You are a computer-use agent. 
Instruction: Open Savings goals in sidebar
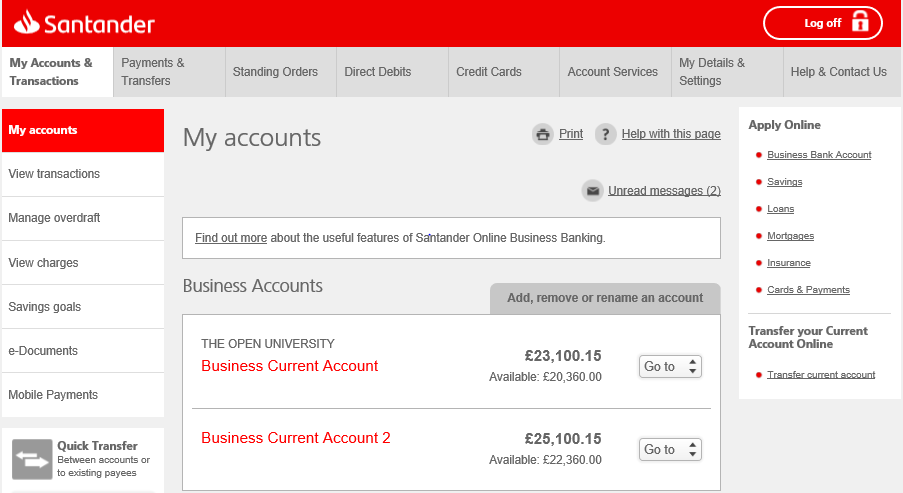(83, 307)
